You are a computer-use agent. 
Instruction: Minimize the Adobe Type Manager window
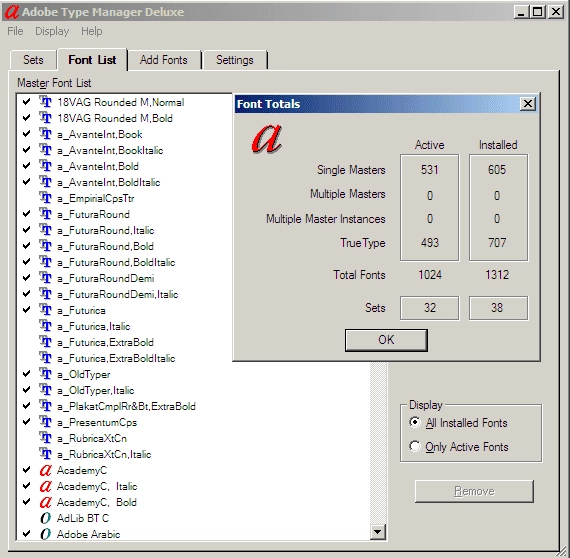pyautogui.click(x=522, y=12)
